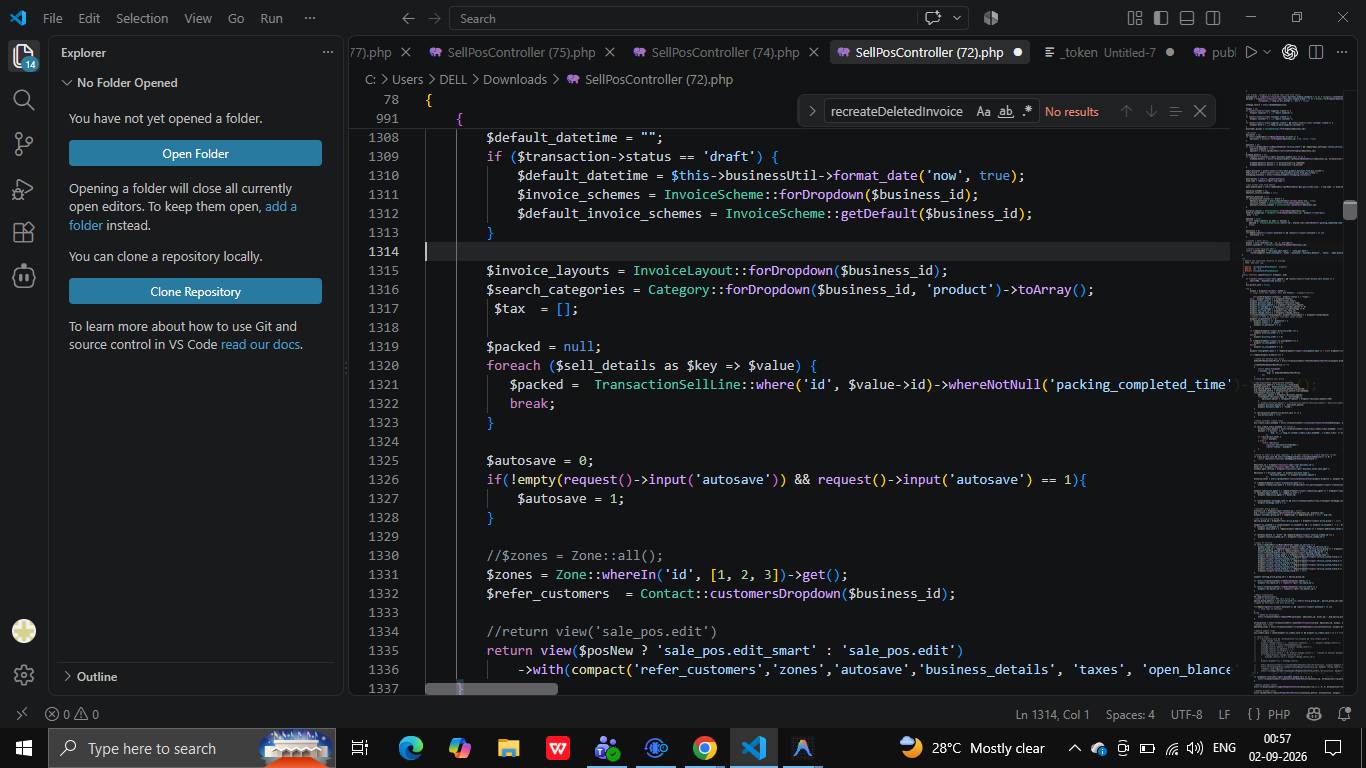Collapse the No Folder Opened section

coord(127,83)
